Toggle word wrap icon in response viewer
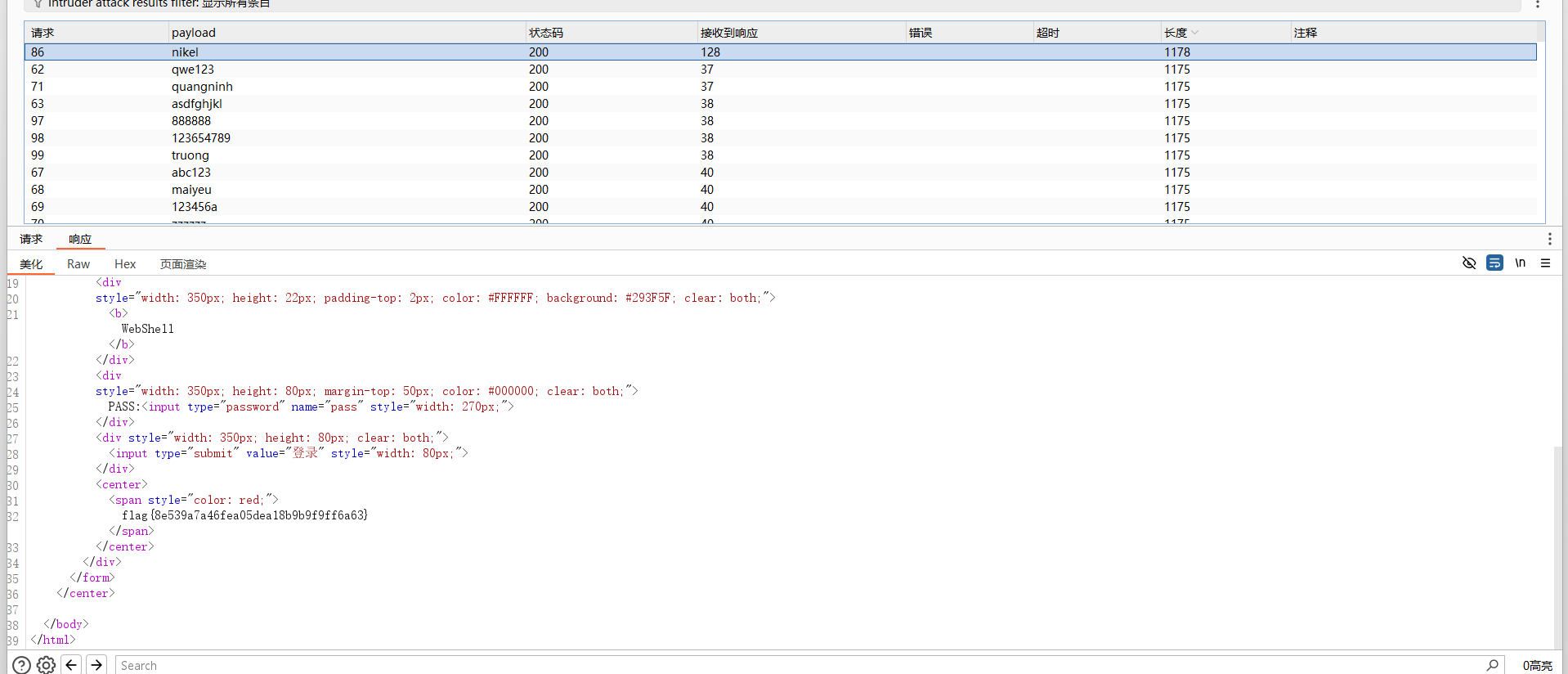Viewport: 1568px width, 674px height. [x=1494, y=263]
